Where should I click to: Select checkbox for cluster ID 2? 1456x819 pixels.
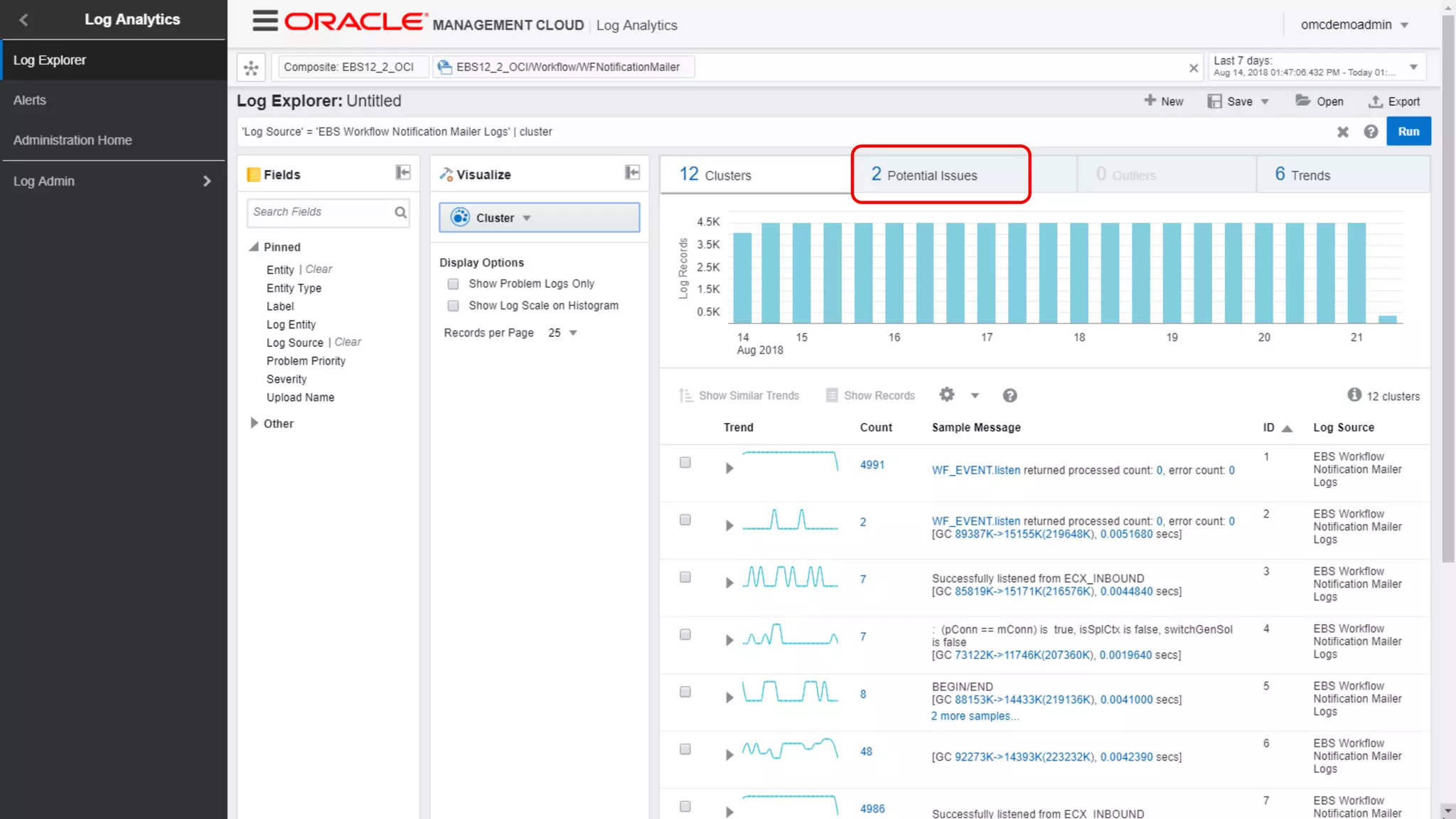coord(685,520)
